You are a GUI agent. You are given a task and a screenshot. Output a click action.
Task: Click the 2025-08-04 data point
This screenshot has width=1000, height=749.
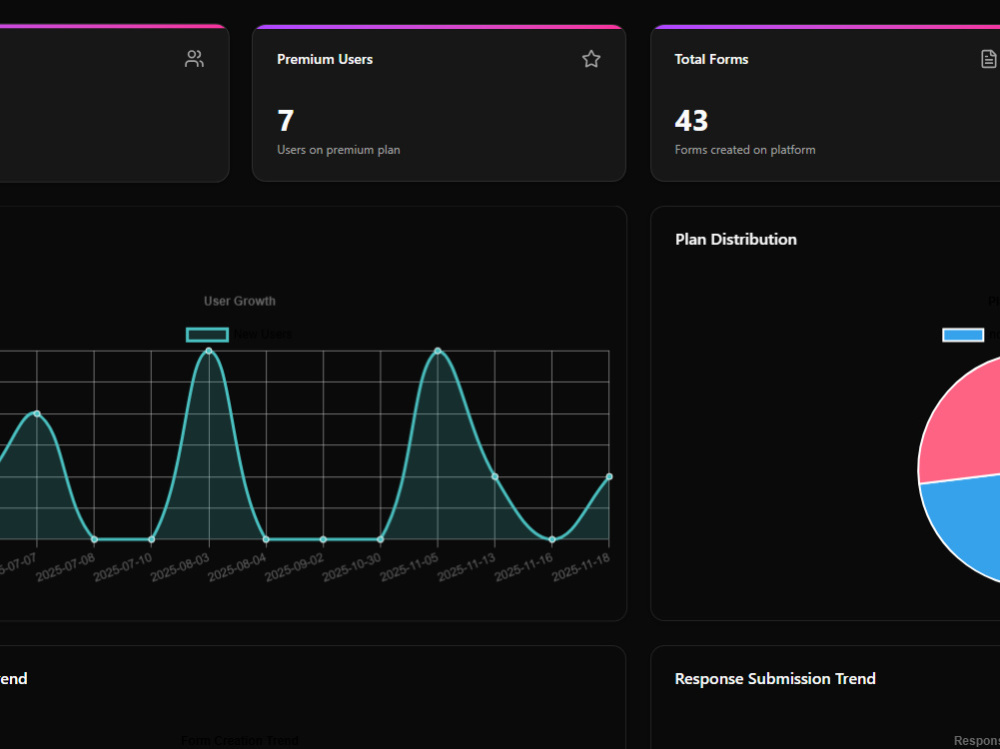tap(266, 539)
